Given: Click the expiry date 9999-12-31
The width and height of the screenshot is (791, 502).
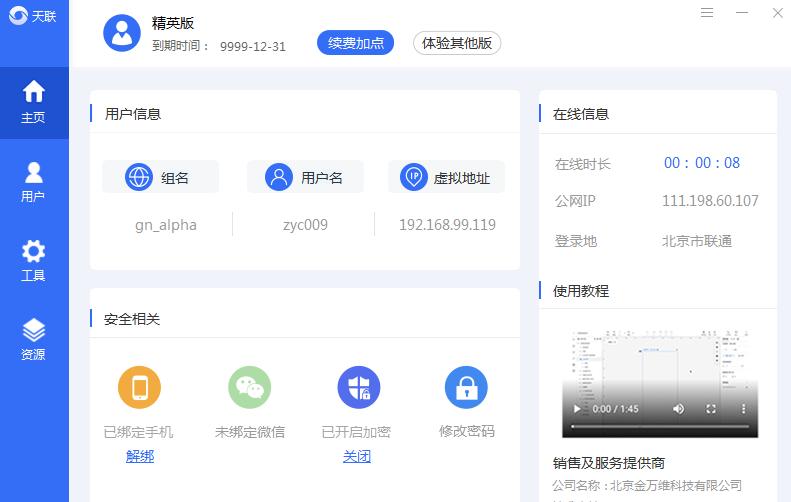Looking at the screenshot, I should point(253,46).
